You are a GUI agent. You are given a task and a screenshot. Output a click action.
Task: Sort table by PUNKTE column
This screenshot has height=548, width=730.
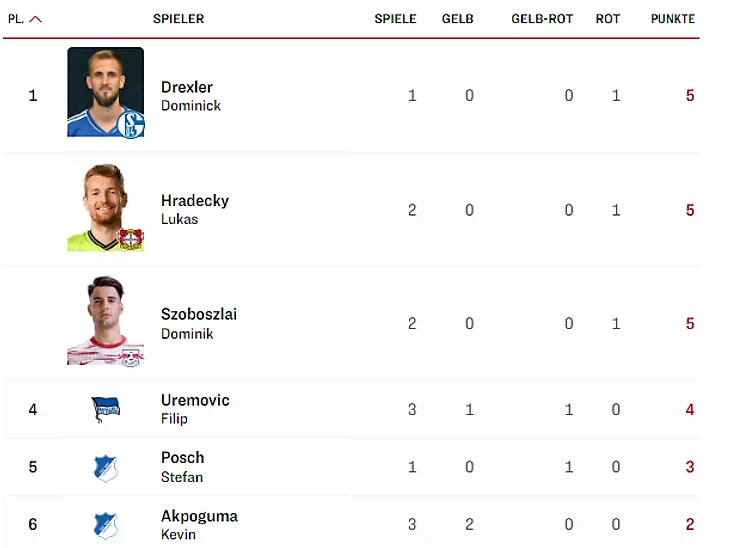tap(672, 19)
